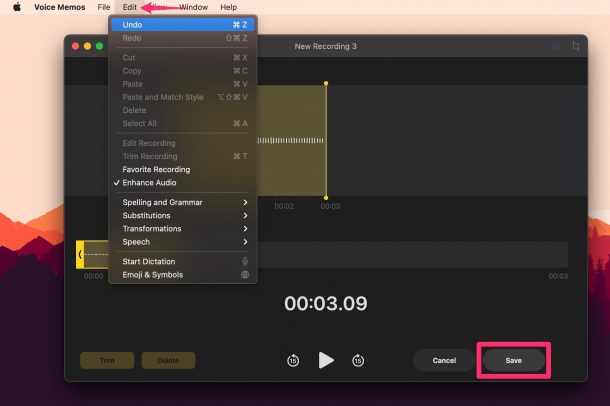Viewport: 610px width, 406px height.
Task: Click the yellow playhead line on the waveform
Action: [x=326, y=141]
